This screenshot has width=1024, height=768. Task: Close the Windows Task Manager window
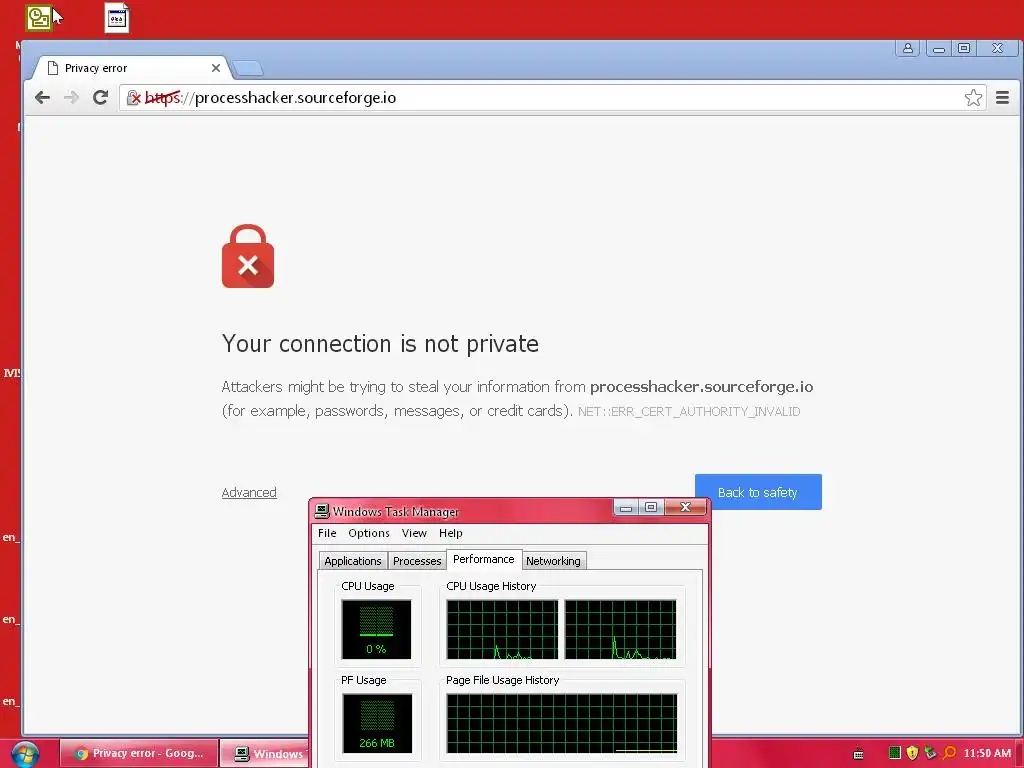click(x=685, y=507)
